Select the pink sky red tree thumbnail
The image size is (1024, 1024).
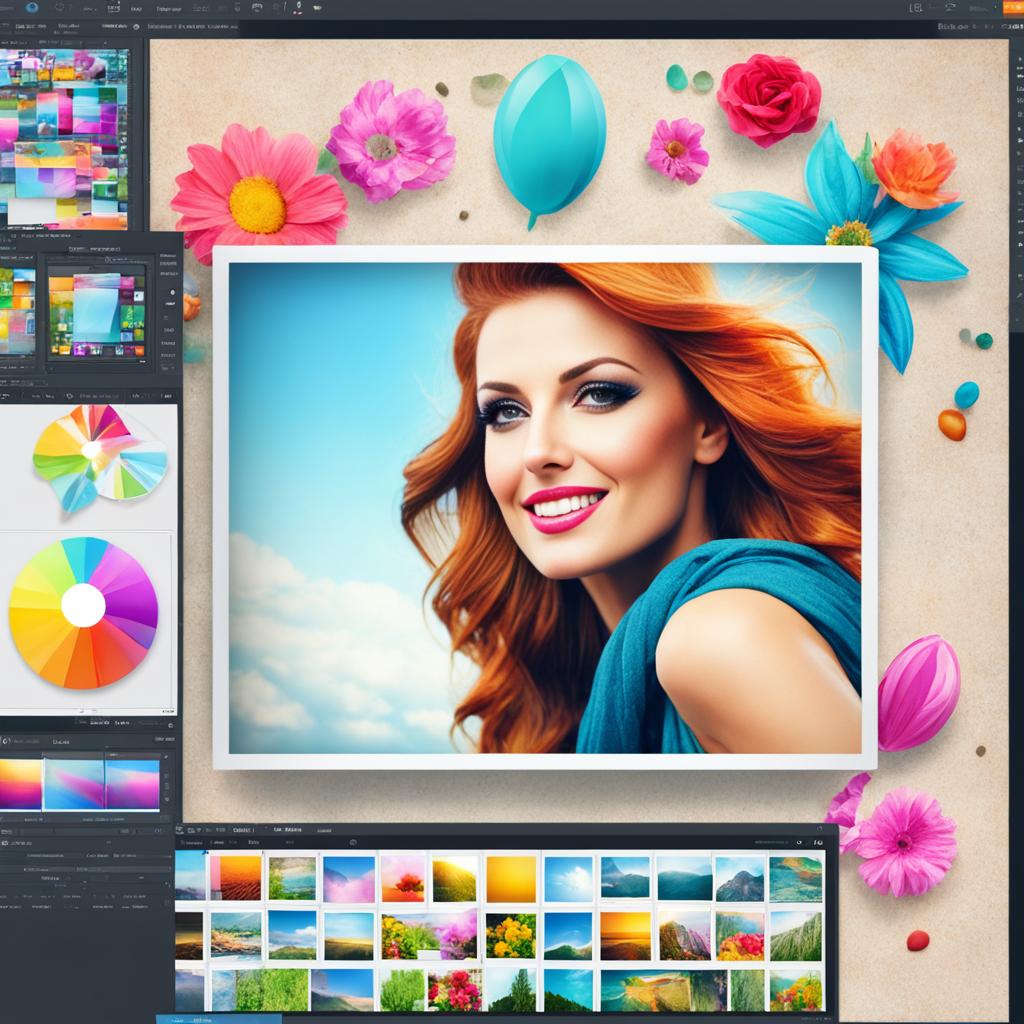click(x=403, y=878)
